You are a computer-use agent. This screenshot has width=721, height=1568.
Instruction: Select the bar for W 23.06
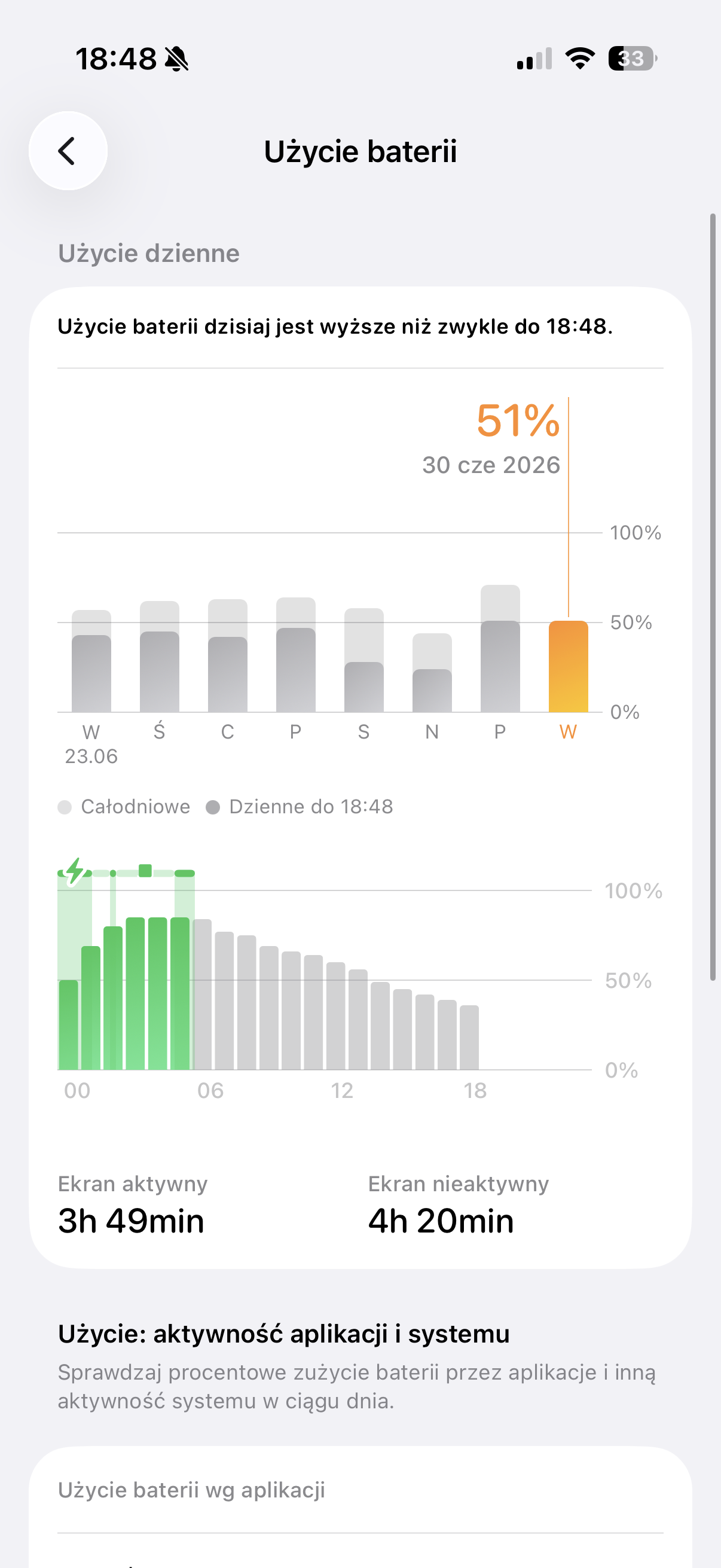pos(91,661)
